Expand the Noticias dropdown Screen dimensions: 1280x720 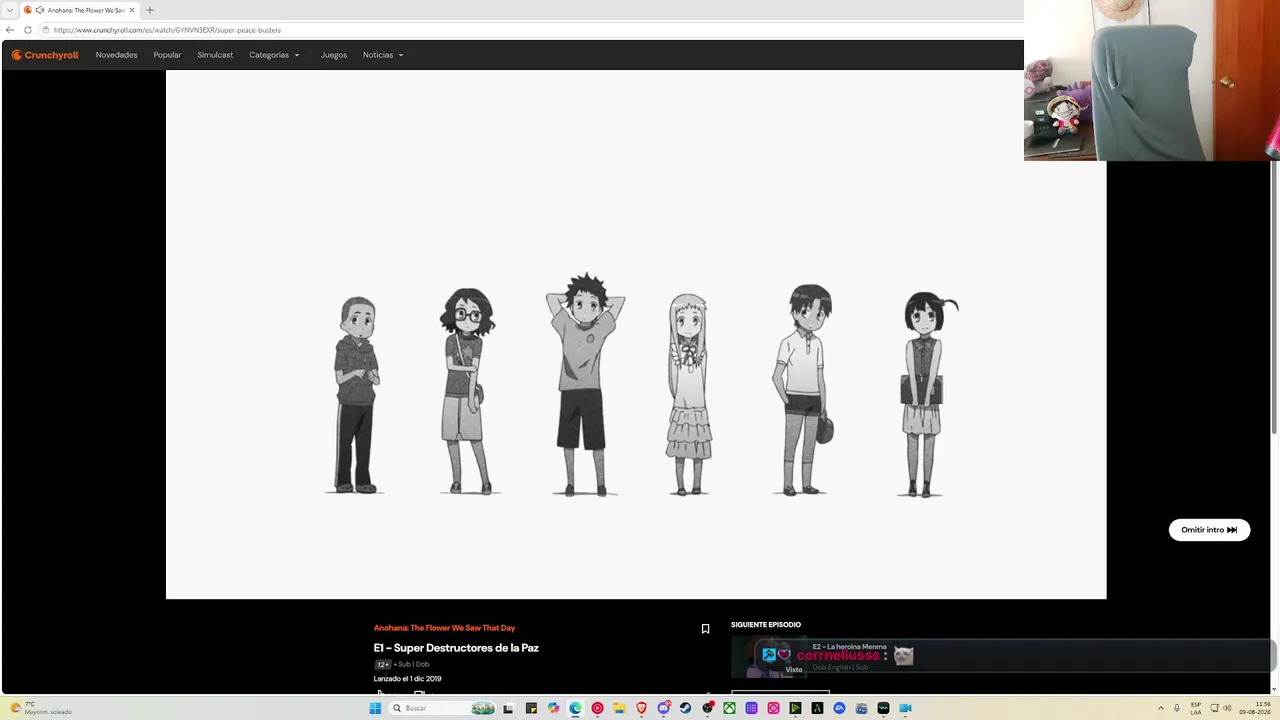click(383, 55)
